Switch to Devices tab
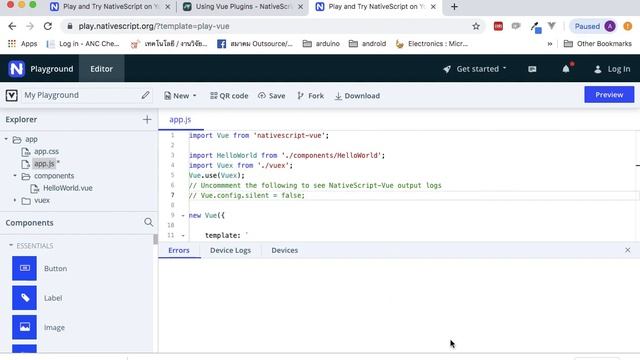The image size is (640, 360). [x=284, y=250]
